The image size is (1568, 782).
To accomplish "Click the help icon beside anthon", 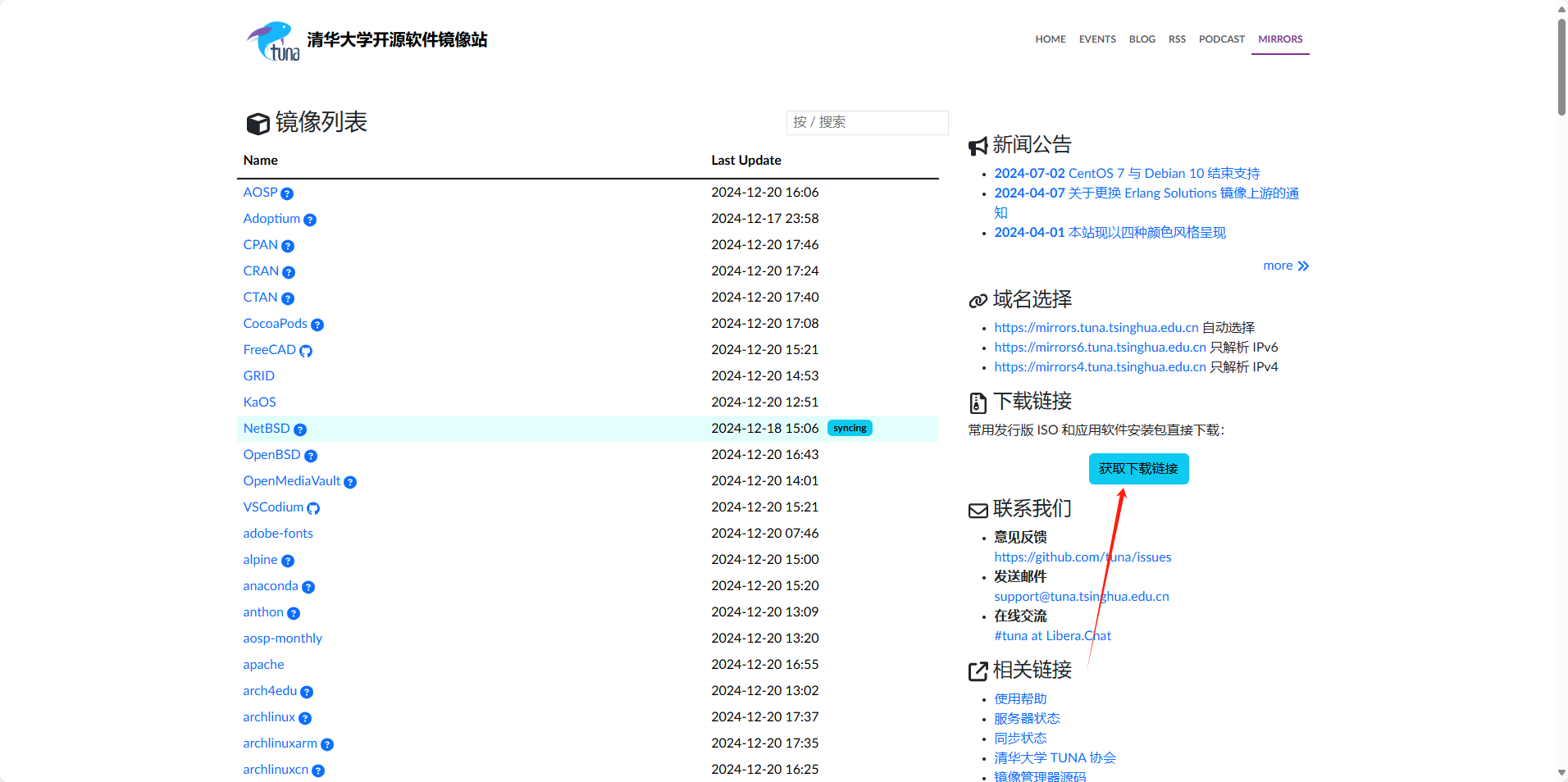I will (x=294, y=613).
